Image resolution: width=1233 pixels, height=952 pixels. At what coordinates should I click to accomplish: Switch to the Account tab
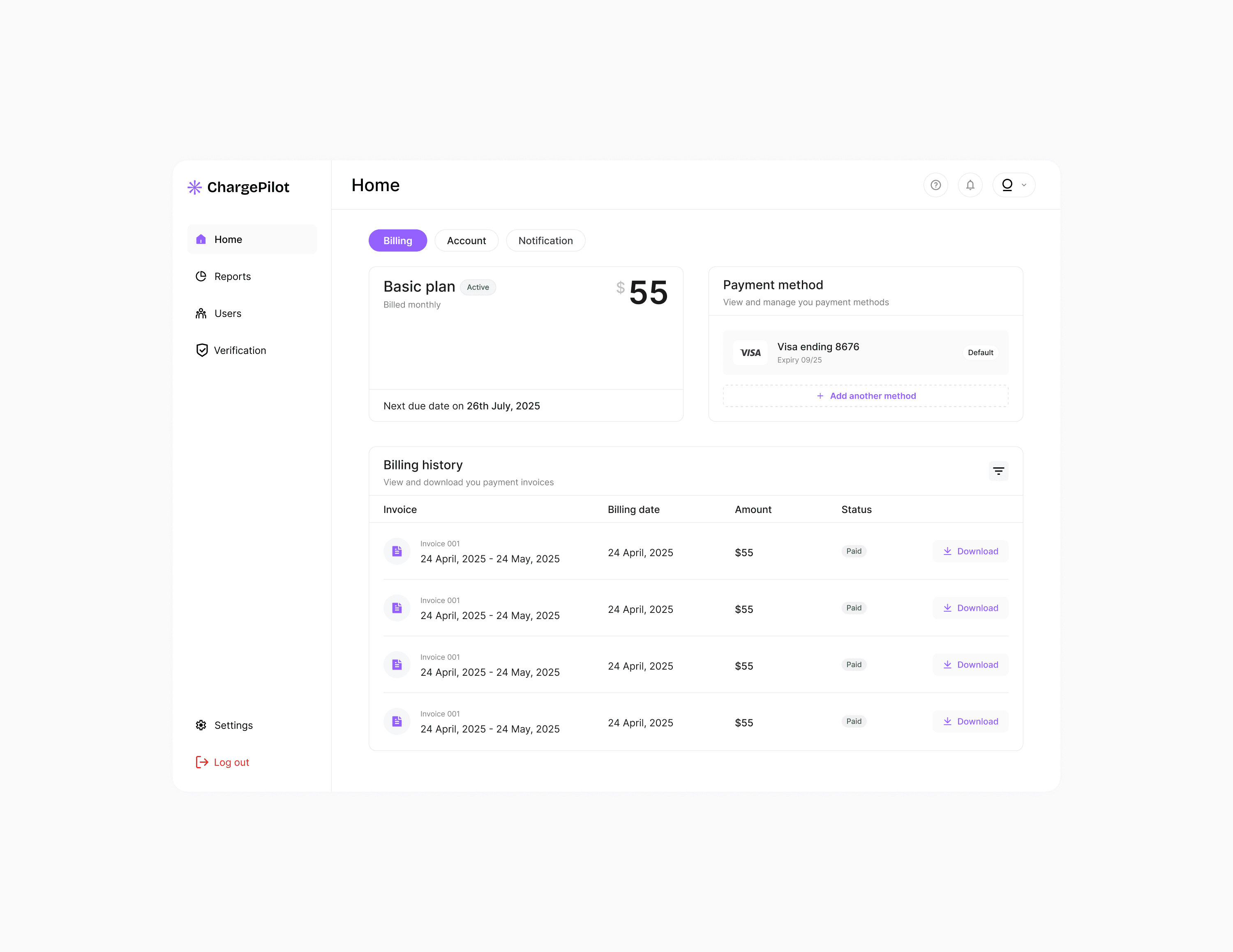pyautogui.click(x=466, y=240)
